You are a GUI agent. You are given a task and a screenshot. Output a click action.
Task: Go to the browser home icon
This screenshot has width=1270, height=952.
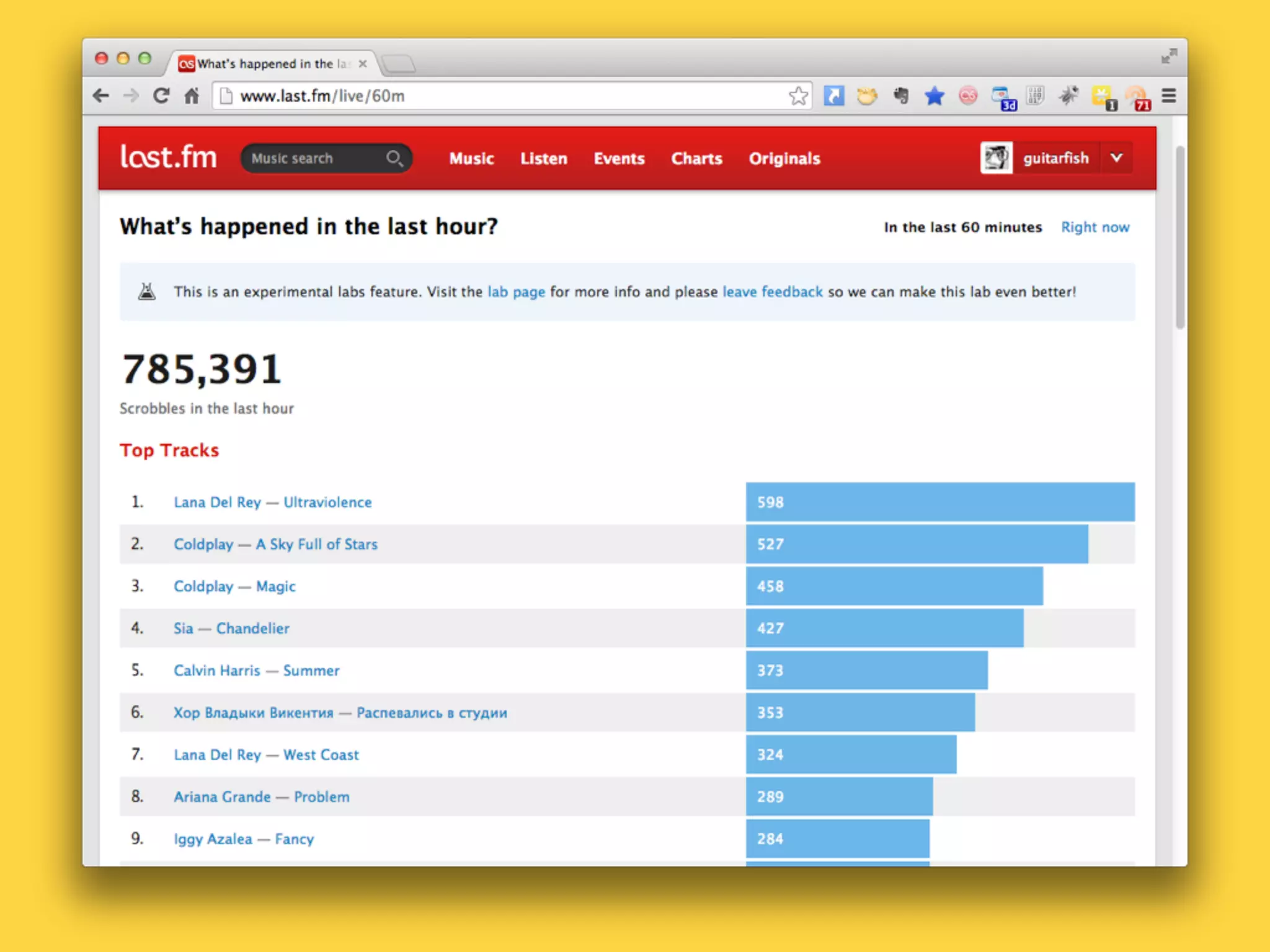pos(192,96)
